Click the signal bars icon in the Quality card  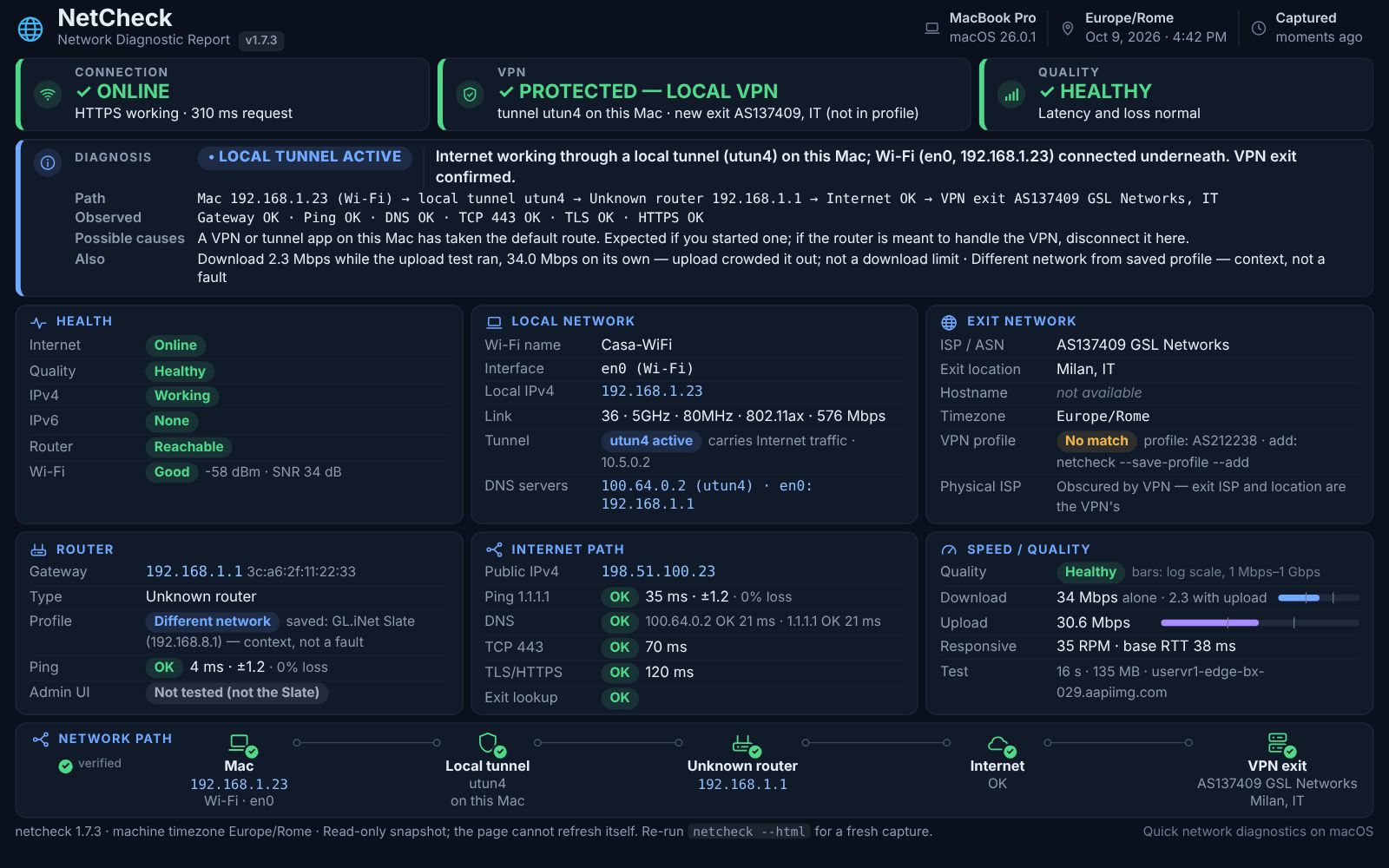click(x=1011, y=94)
